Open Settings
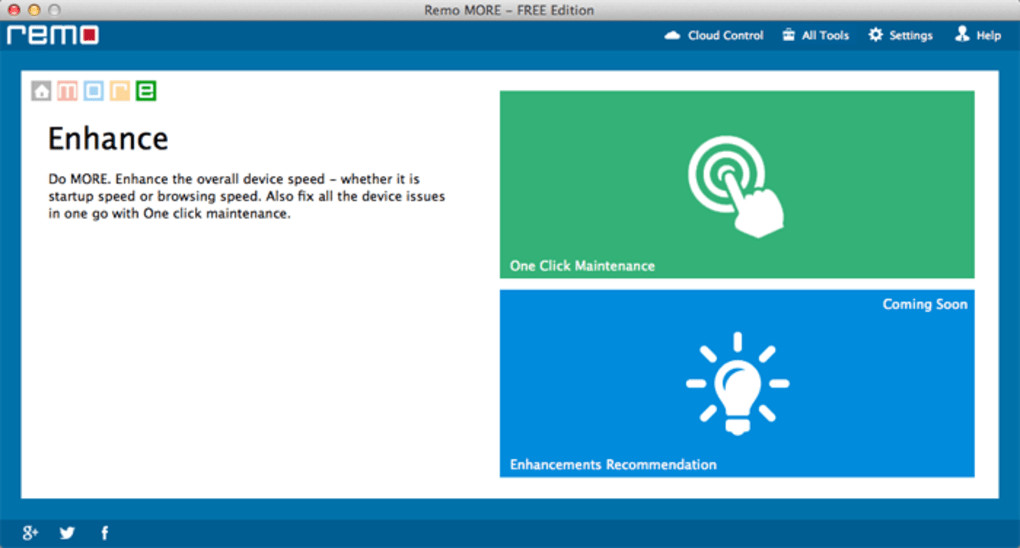 900,35
